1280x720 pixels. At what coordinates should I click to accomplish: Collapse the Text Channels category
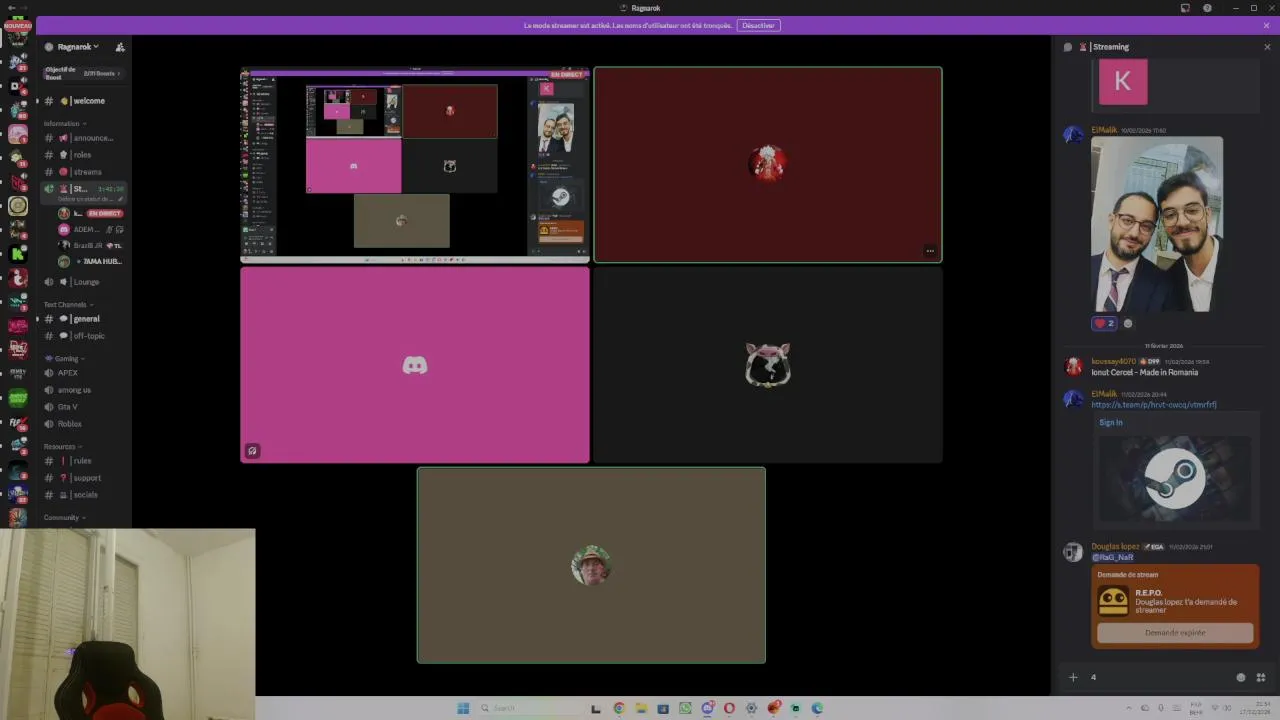[68, 305]
